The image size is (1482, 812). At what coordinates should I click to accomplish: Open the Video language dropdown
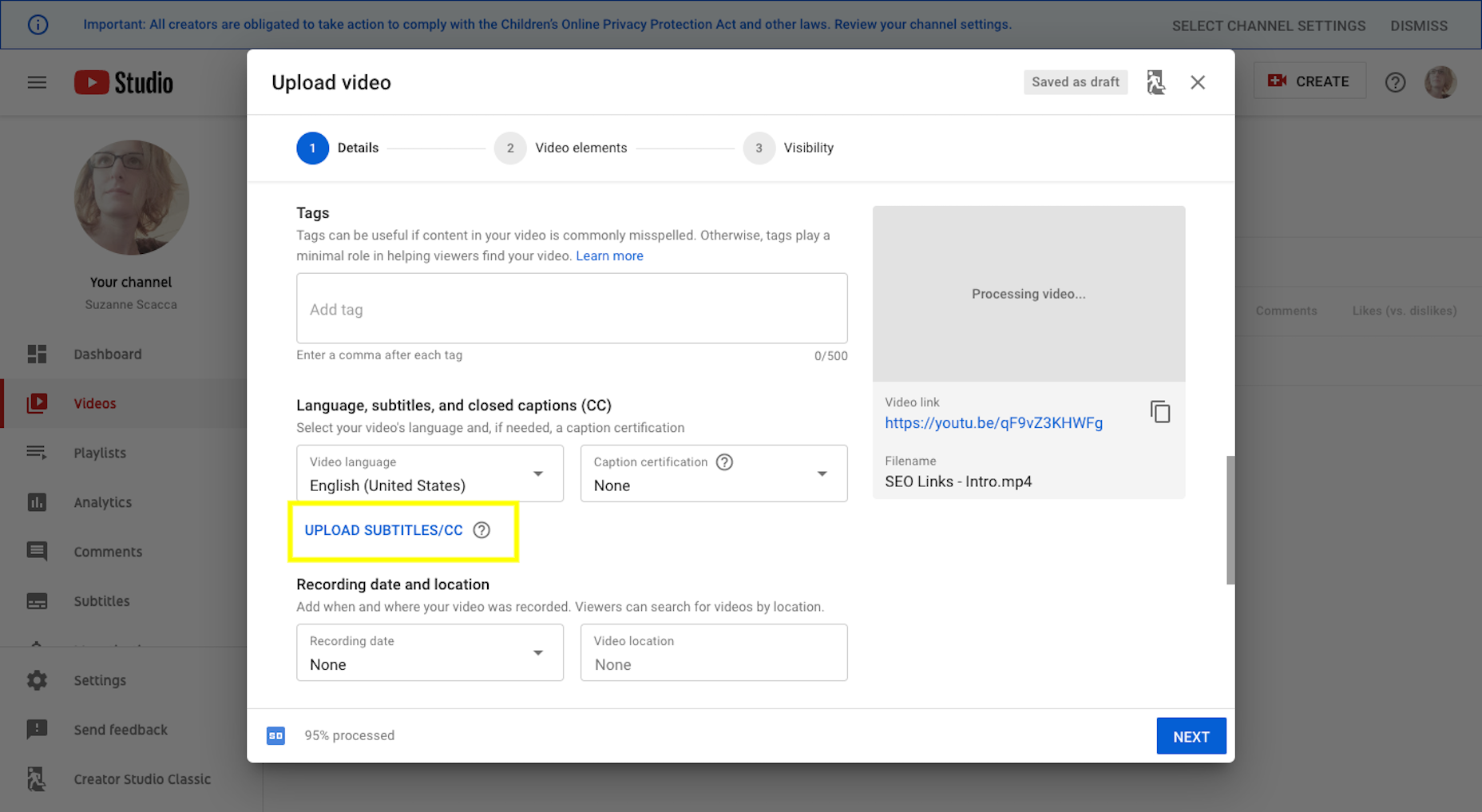click(x=430, y=473)
